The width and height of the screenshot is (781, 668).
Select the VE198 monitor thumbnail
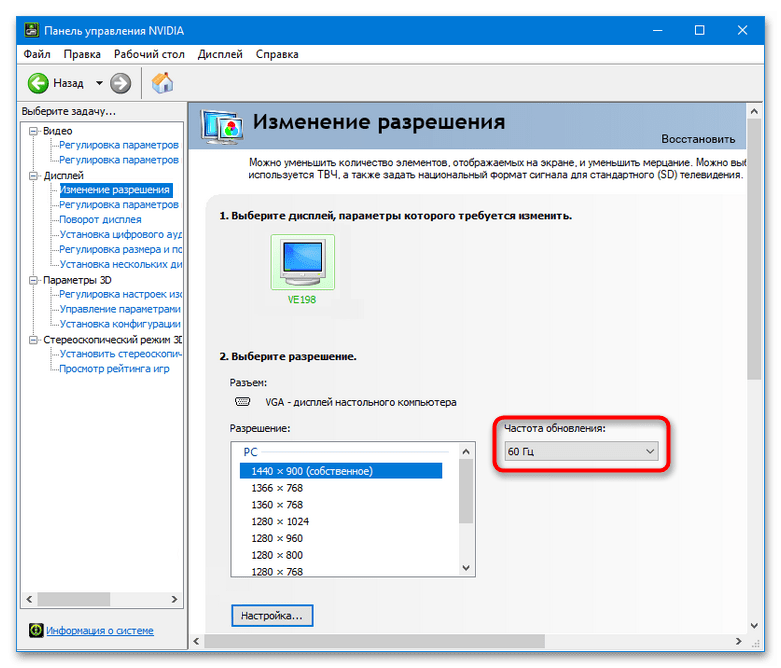(x=302, y=262)
